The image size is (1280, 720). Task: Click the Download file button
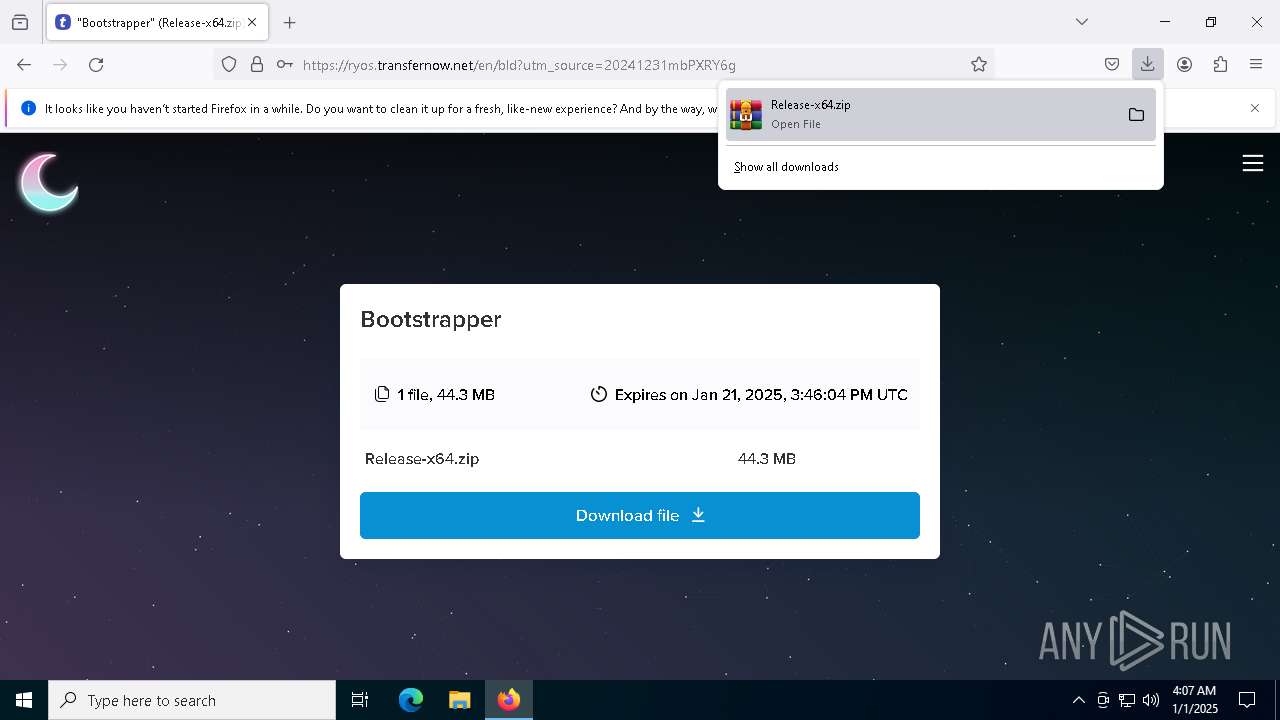pos(640,515)
